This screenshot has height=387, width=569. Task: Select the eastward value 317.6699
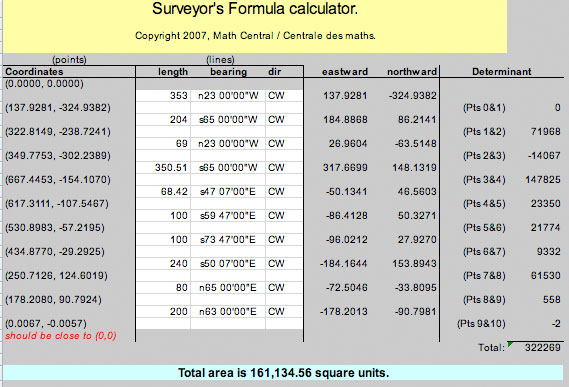point(345,167)
